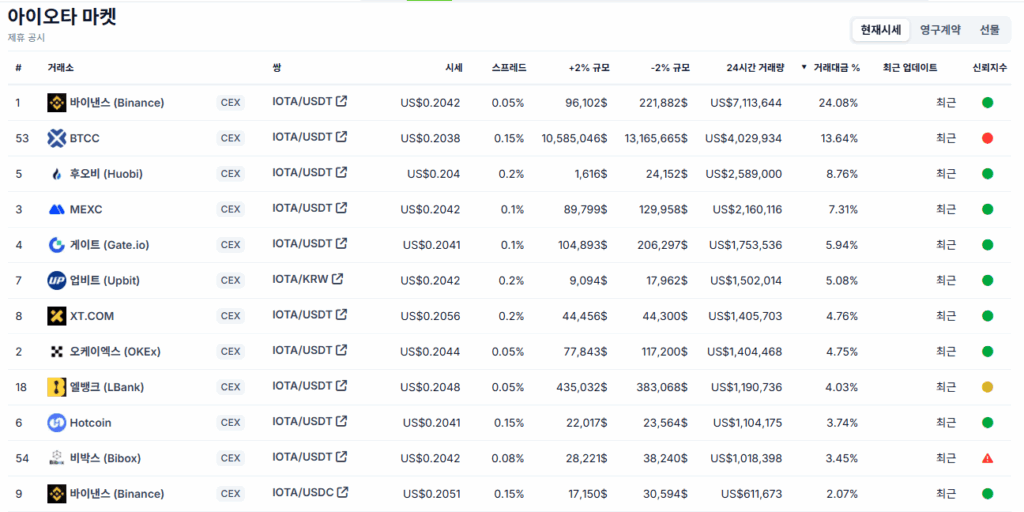This screenshot has height=512, width=1024.
Task: Open the 후오비 (Huobi) exchange link
Action: [106, 174]
